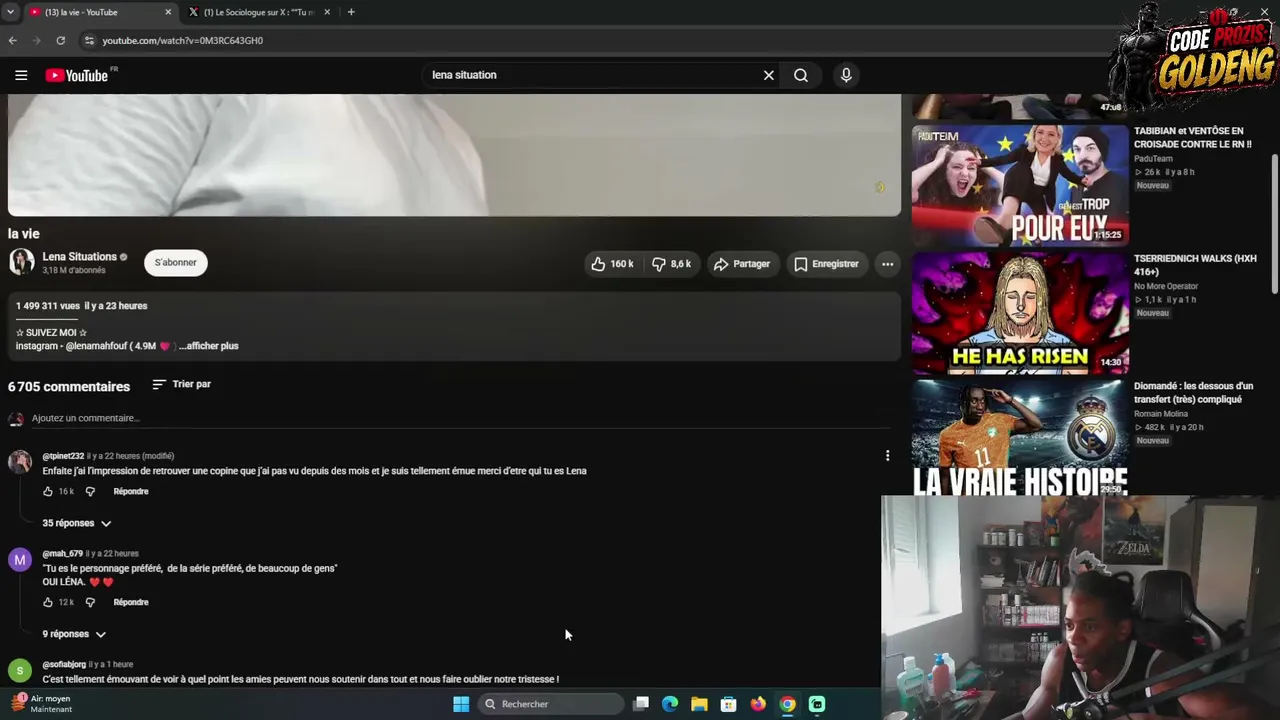Open the TSERRIEDNICH WALKS video title
This screenshot has width=1280, height=720.
[1195, 265]
